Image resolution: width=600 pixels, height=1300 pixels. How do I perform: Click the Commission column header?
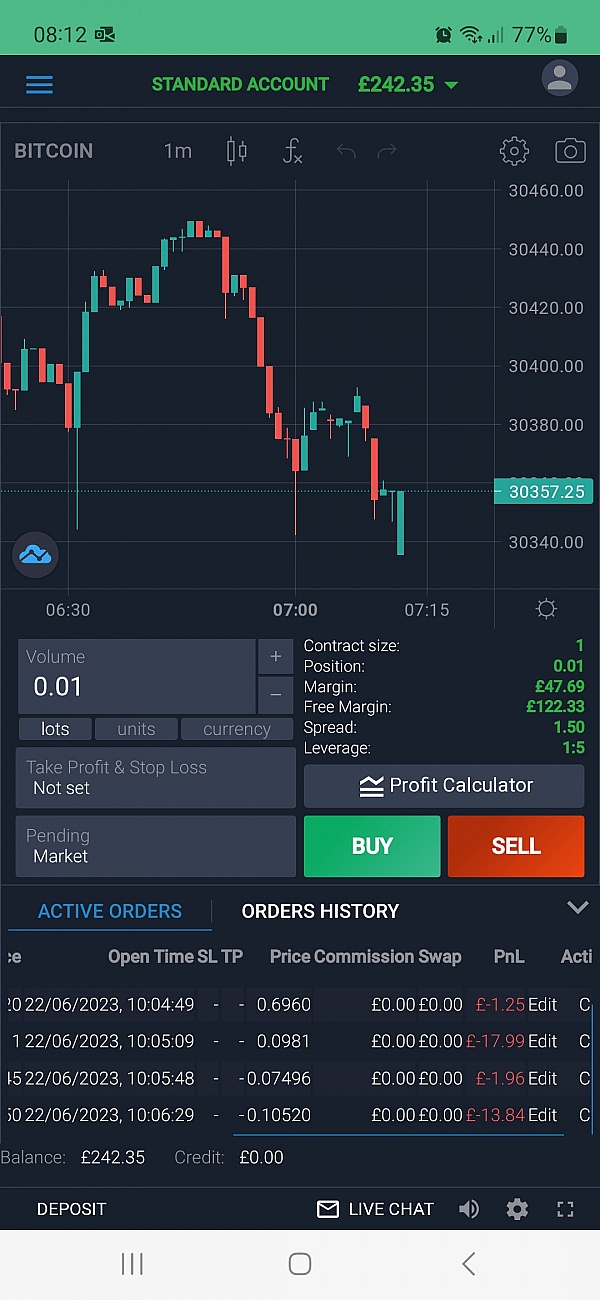364,957
